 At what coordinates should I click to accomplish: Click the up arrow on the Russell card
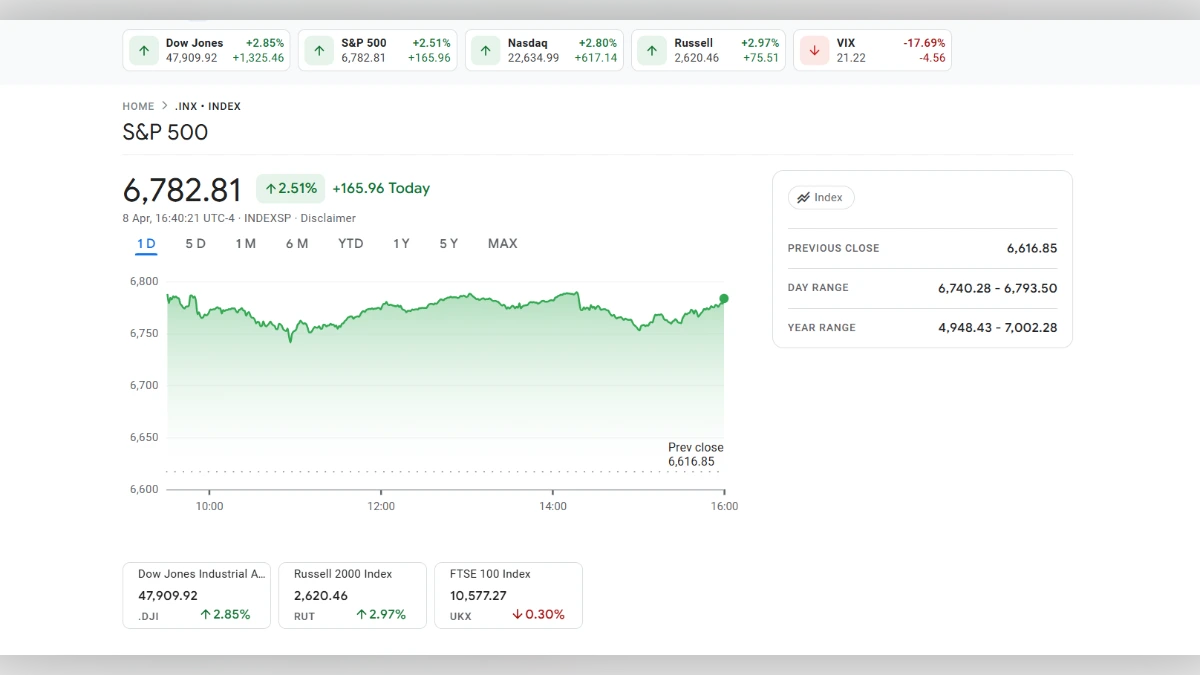651,50
